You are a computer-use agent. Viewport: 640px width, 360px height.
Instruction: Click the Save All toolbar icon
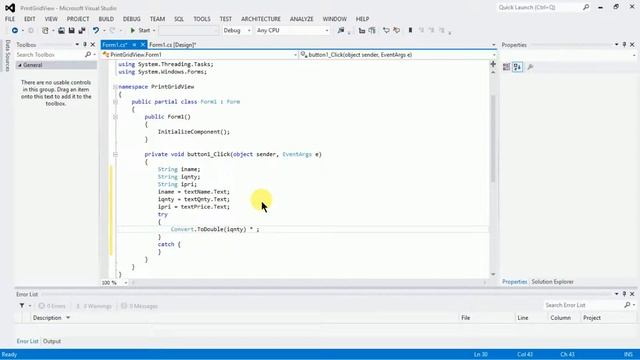coord(82,31)
